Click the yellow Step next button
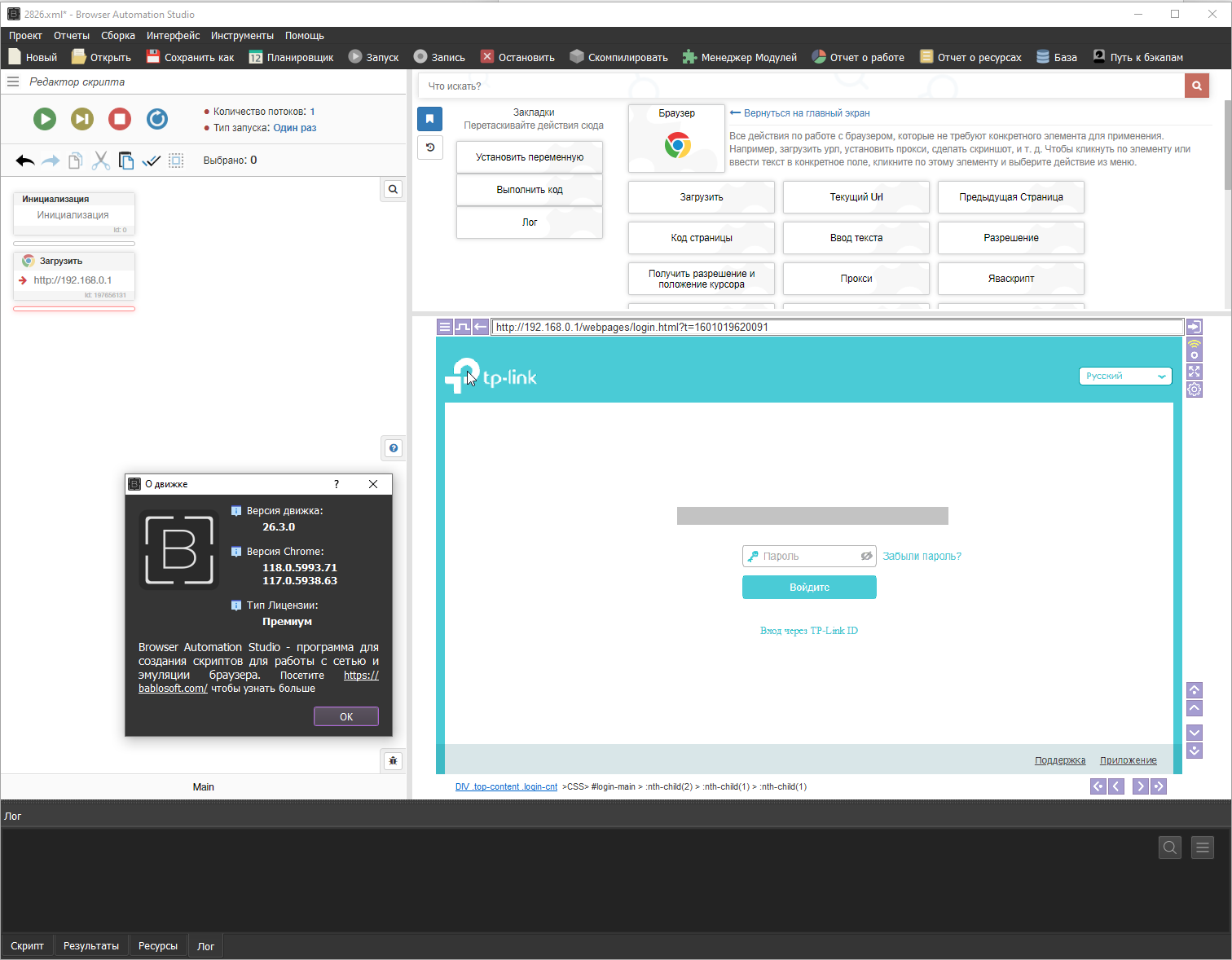Screen dimensions: 1232x960 point(82,119)
